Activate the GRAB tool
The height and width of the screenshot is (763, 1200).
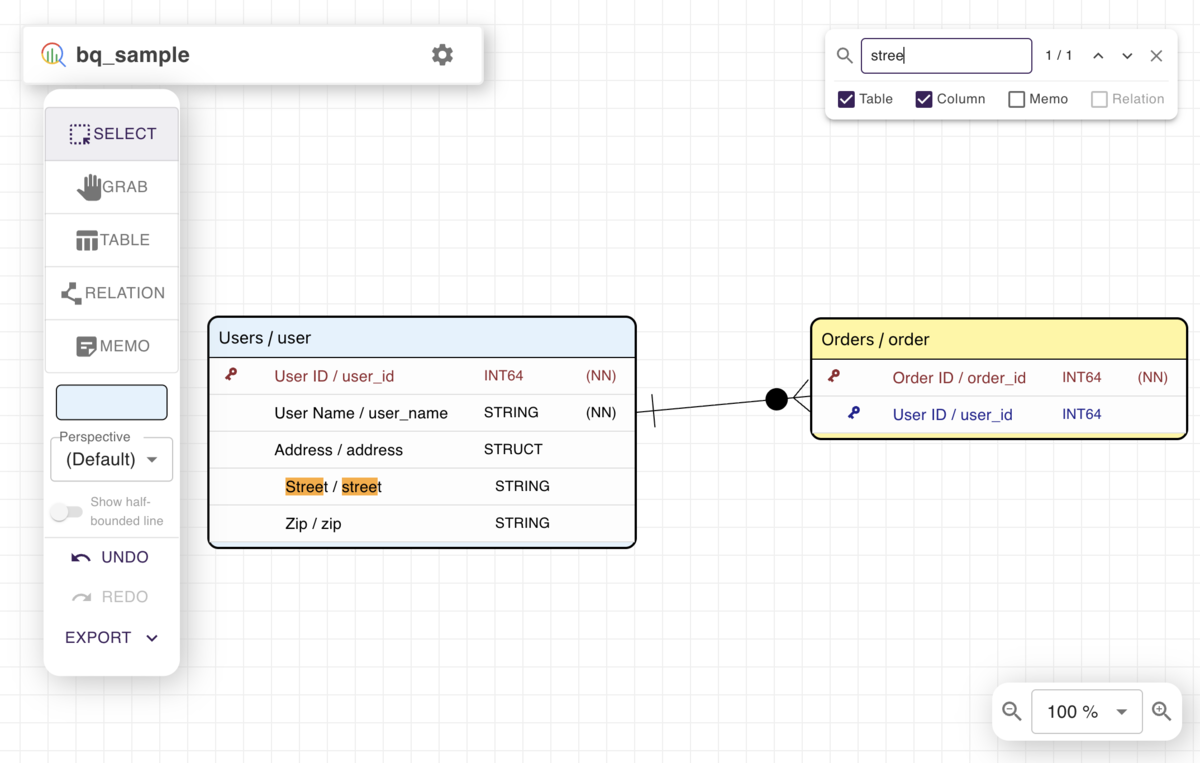pos(112,187)
